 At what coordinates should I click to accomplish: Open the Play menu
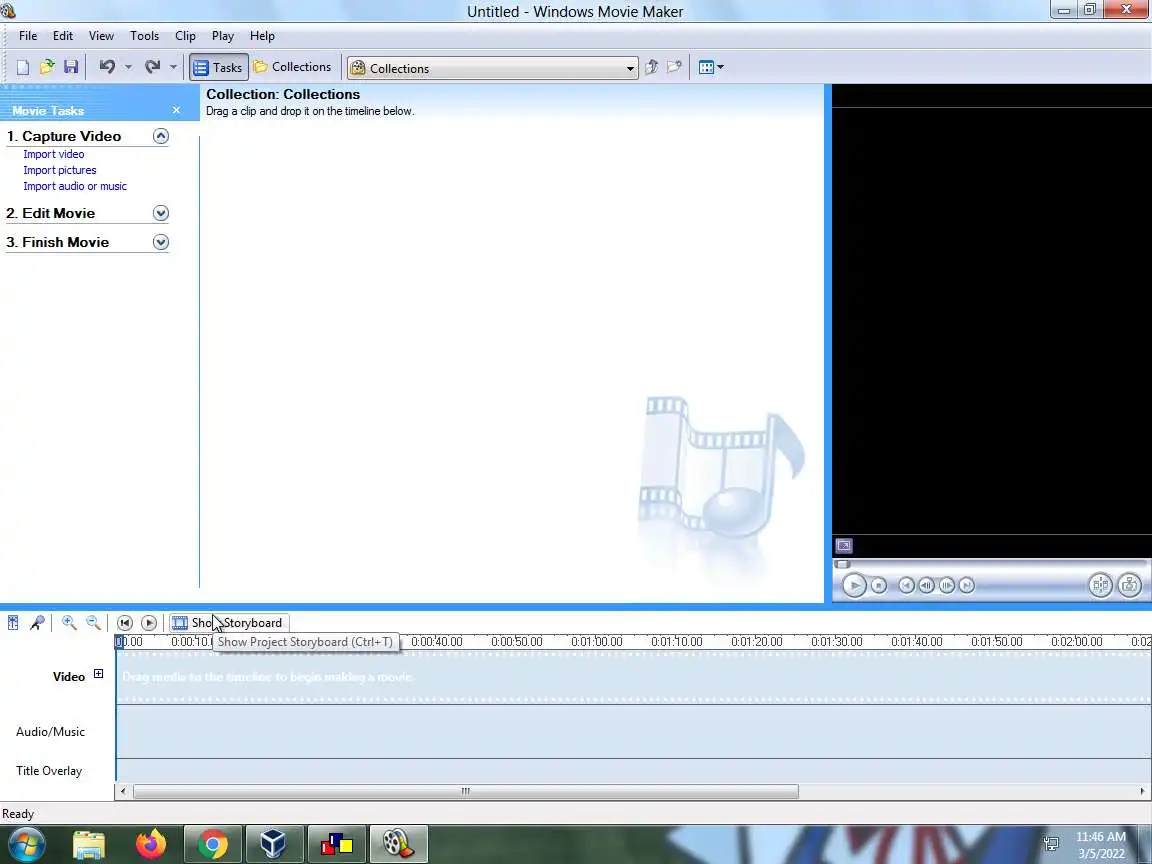[x=223, y=36]
